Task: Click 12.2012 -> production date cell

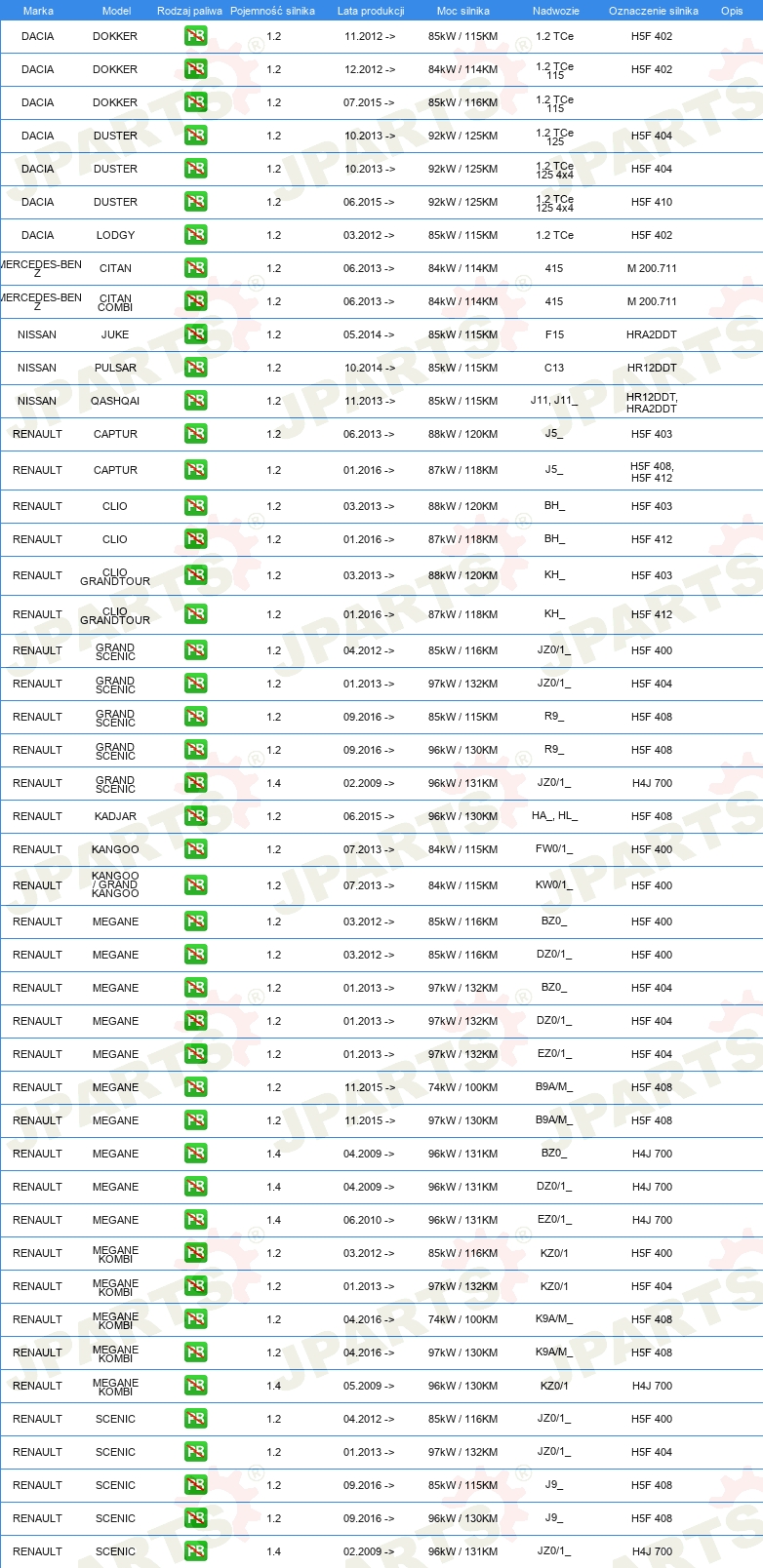Action: coord(370,70)
